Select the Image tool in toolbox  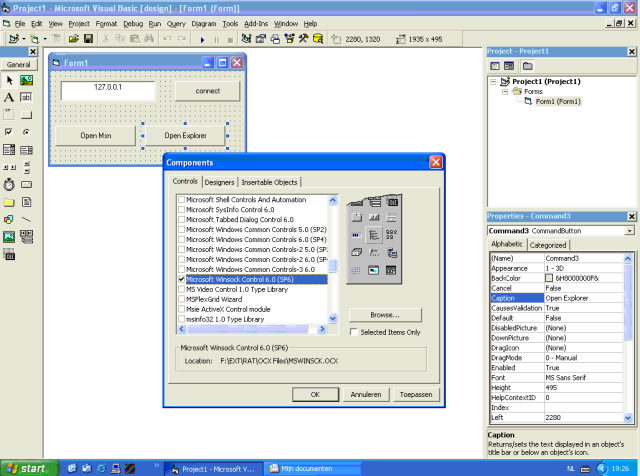tap(9, 237)
